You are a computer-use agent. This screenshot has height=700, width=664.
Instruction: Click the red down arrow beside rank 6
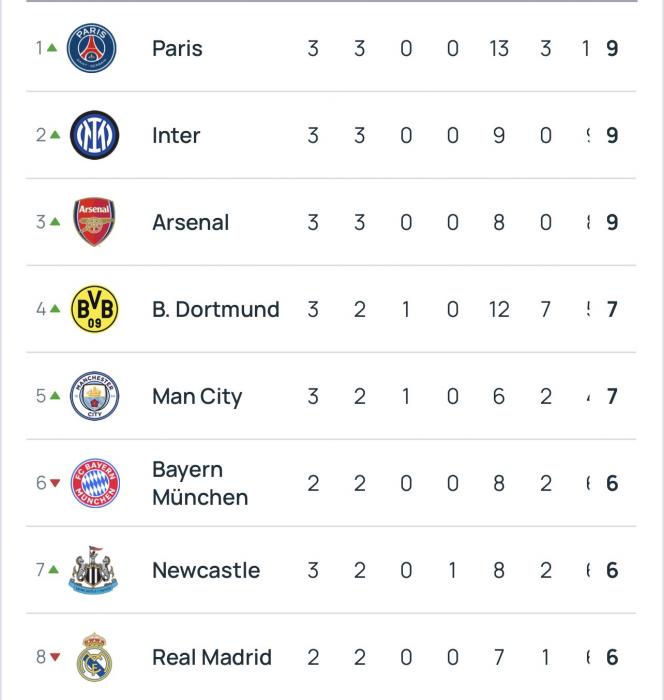55,483
